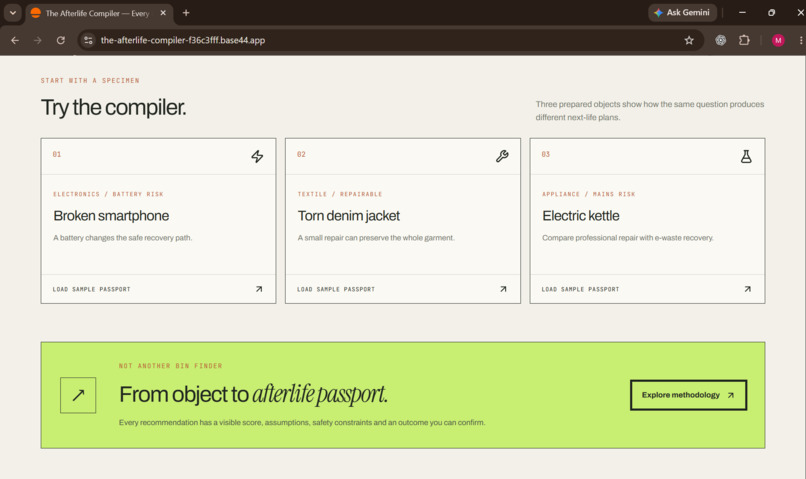Screen dimensions: 806x479
Task: Expand the tab search dropdown arrow
Action: pyautogui.click(x=13, y=13)
